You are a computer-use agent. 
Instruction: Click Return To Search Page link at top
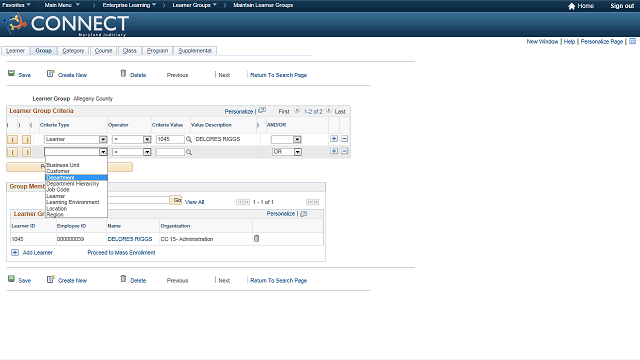coord(278,75)
